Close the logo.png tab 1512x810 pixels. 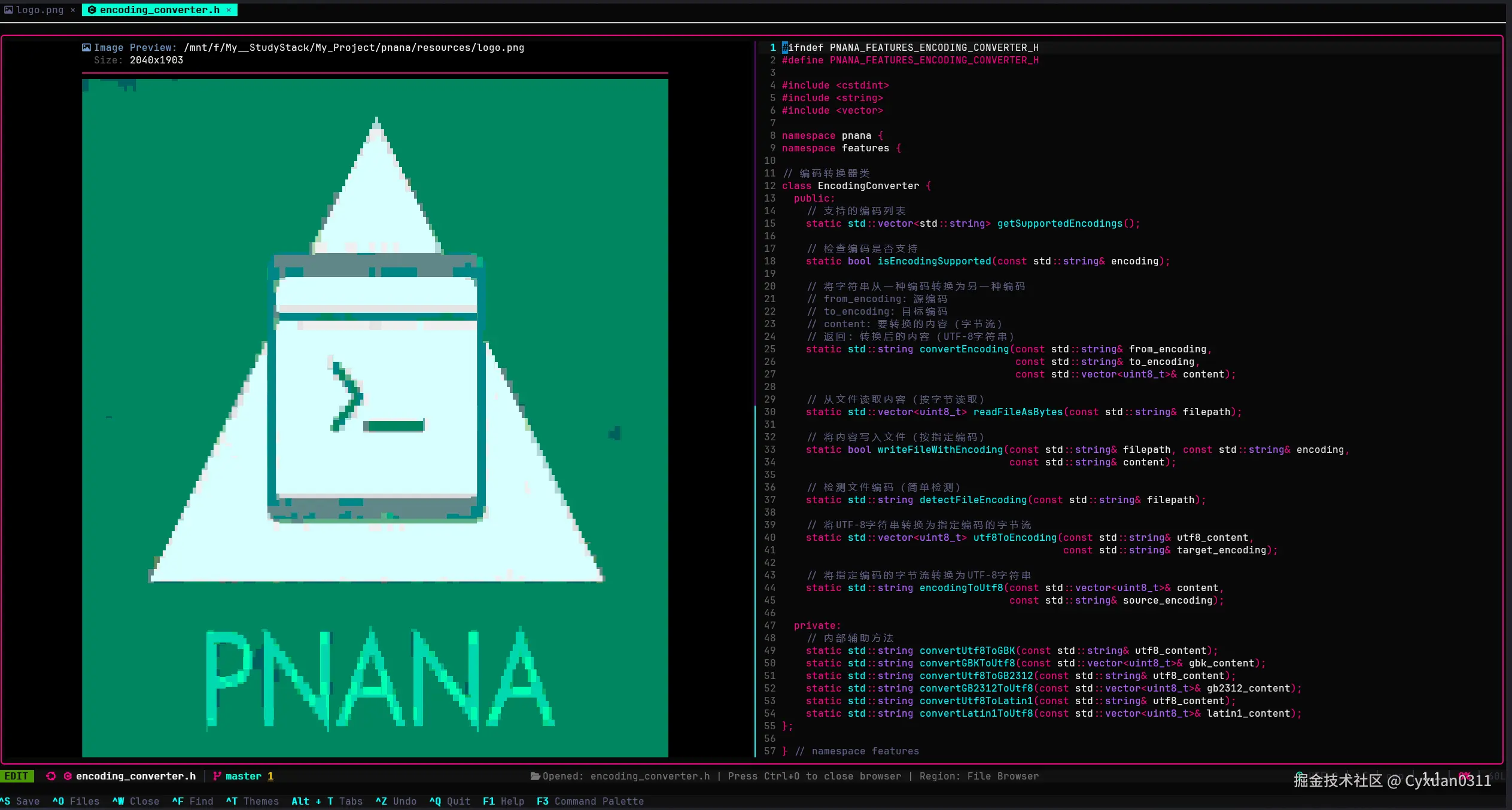click(x=73, y=10)
